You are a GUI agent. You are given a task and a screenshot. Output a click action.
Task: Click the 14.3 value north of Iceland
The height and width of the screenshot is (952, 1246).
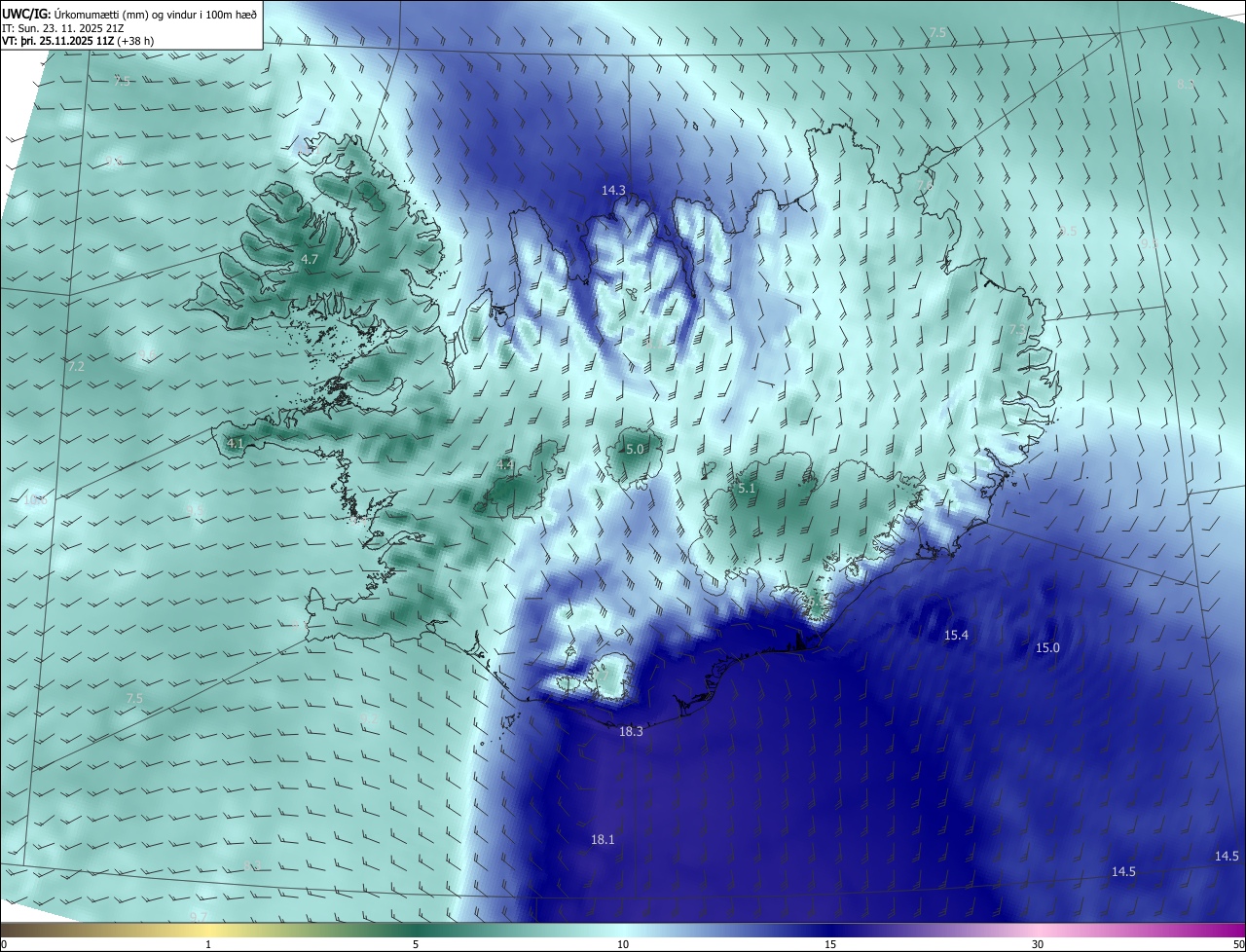[613, 191]
